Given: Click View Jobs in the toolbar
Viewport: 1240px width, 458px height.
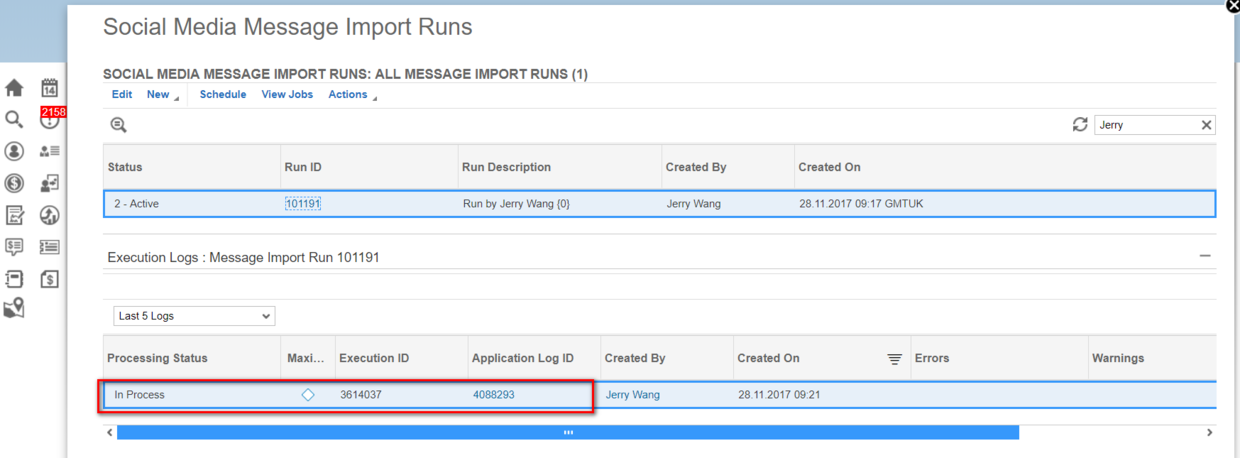Looking at the screenshot, I should pos(287,95).
